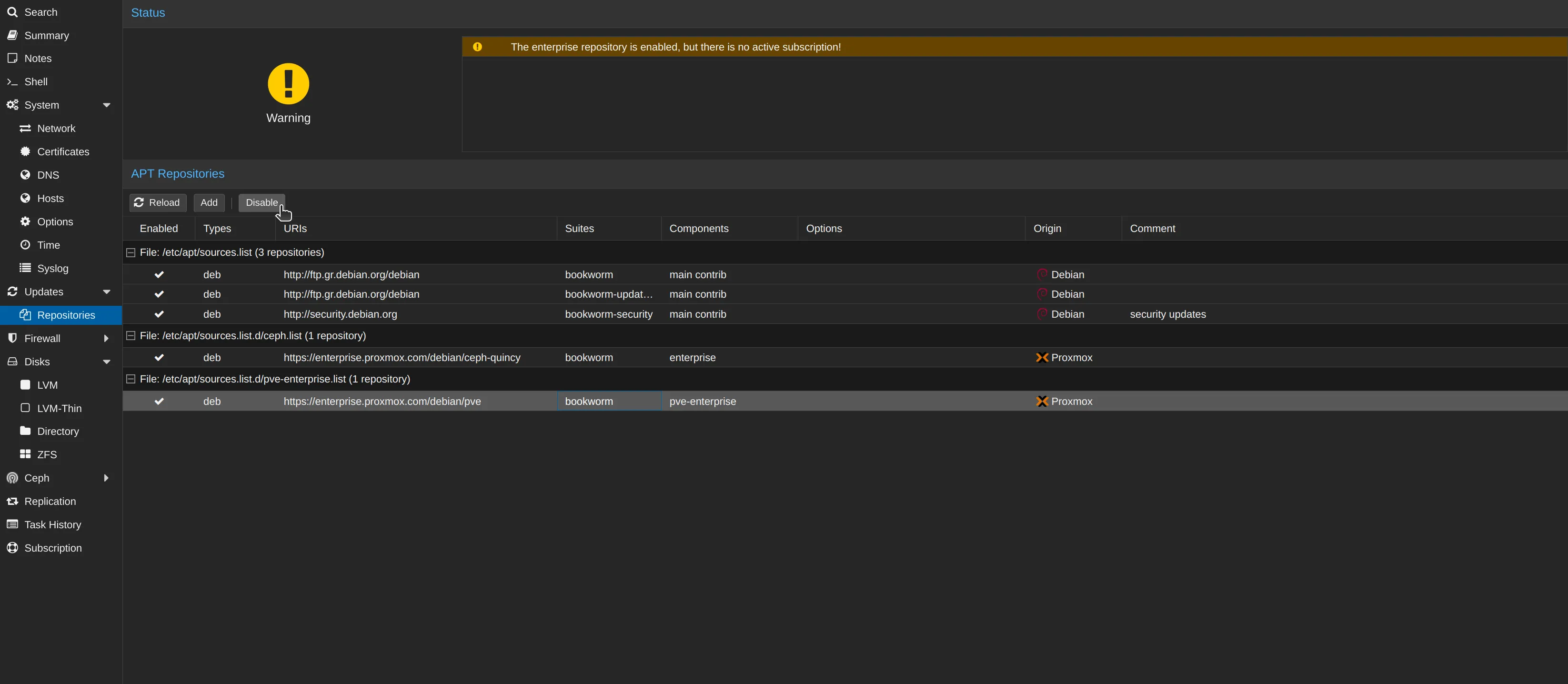The image size is (1568, 684).
Task: Collapse the System section chevron
Action: 107,105
